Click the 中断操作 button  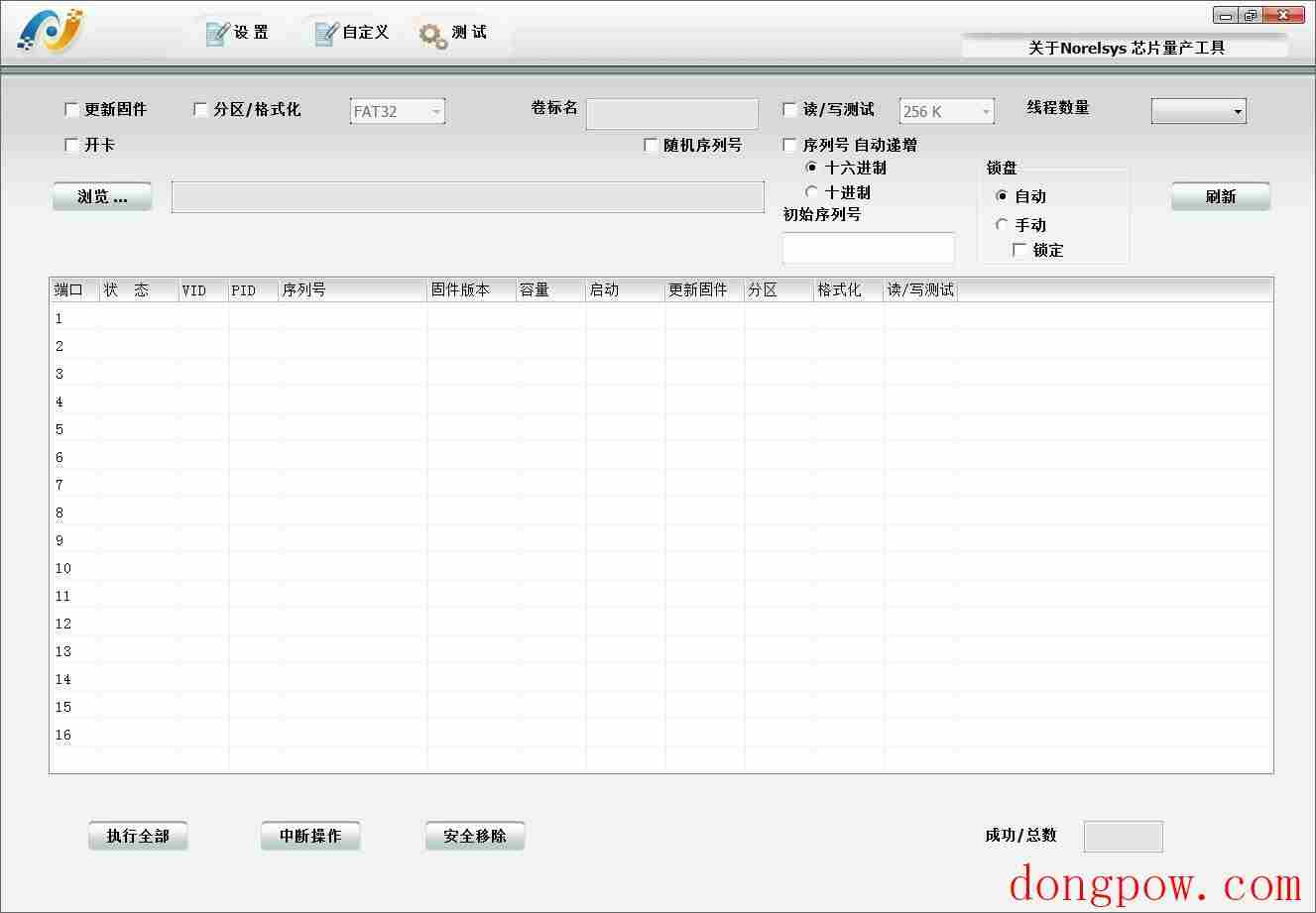tap(310, 836)
